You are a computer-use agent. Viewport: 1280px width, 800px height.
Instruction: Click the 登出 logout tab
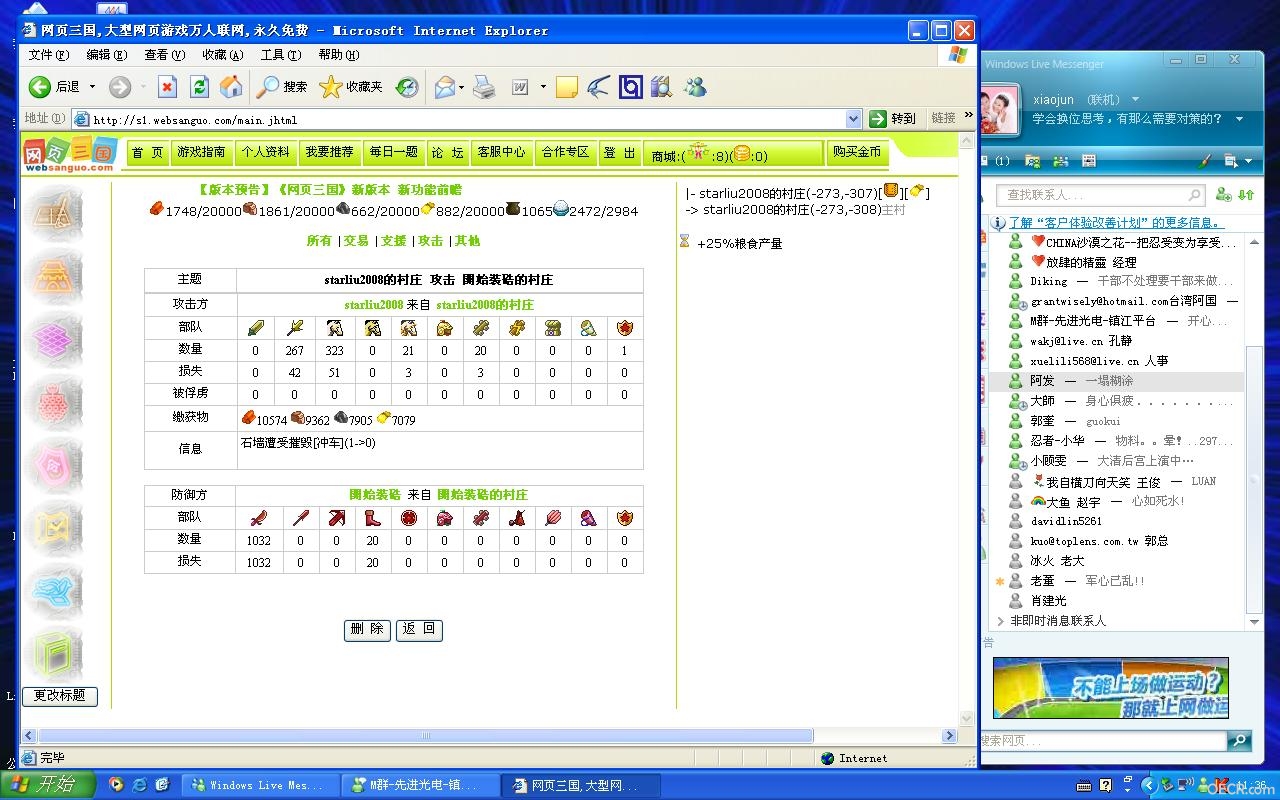[619, 153]
